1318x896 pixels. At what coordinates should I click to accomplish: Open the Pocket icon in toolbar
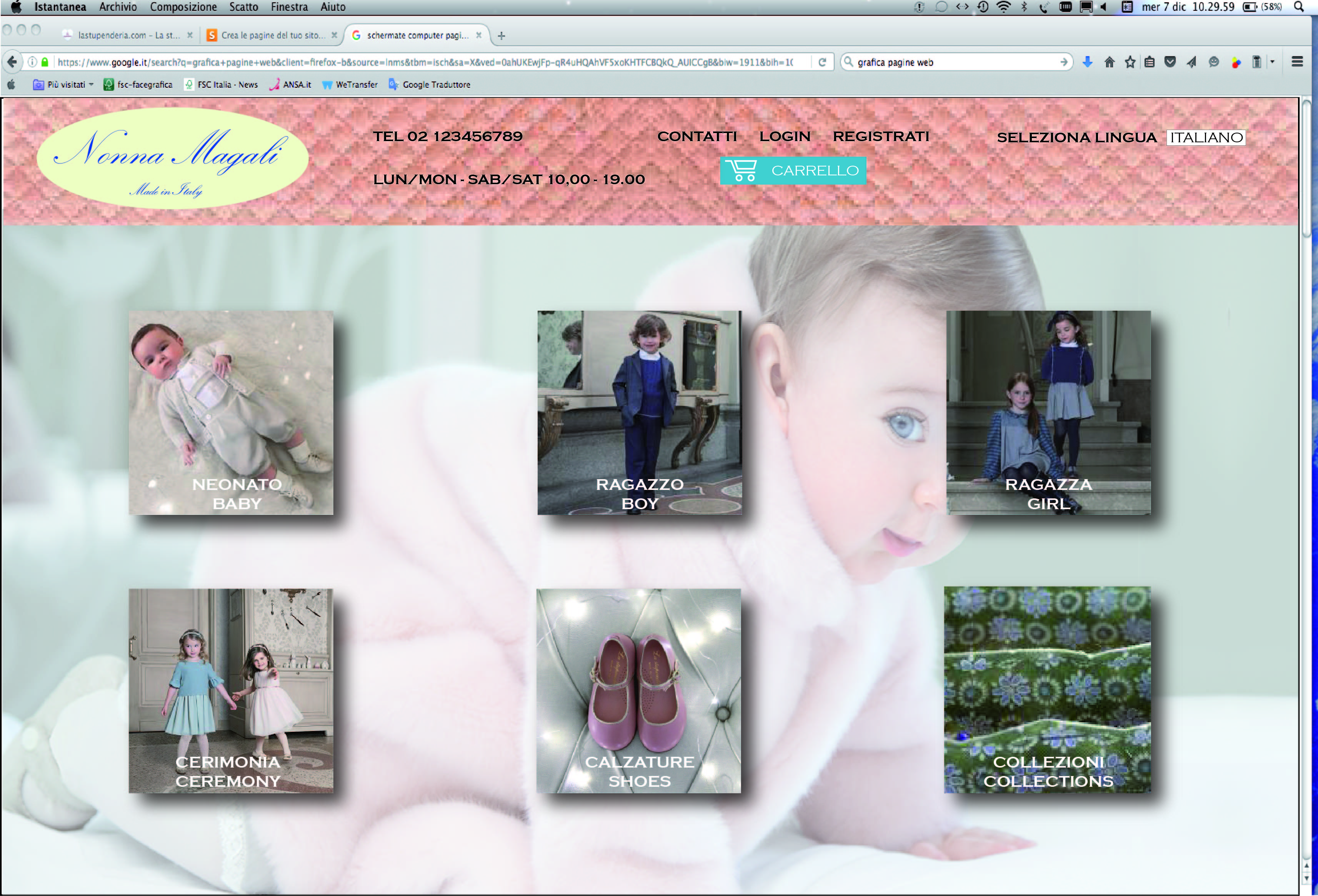[1170, 62]
